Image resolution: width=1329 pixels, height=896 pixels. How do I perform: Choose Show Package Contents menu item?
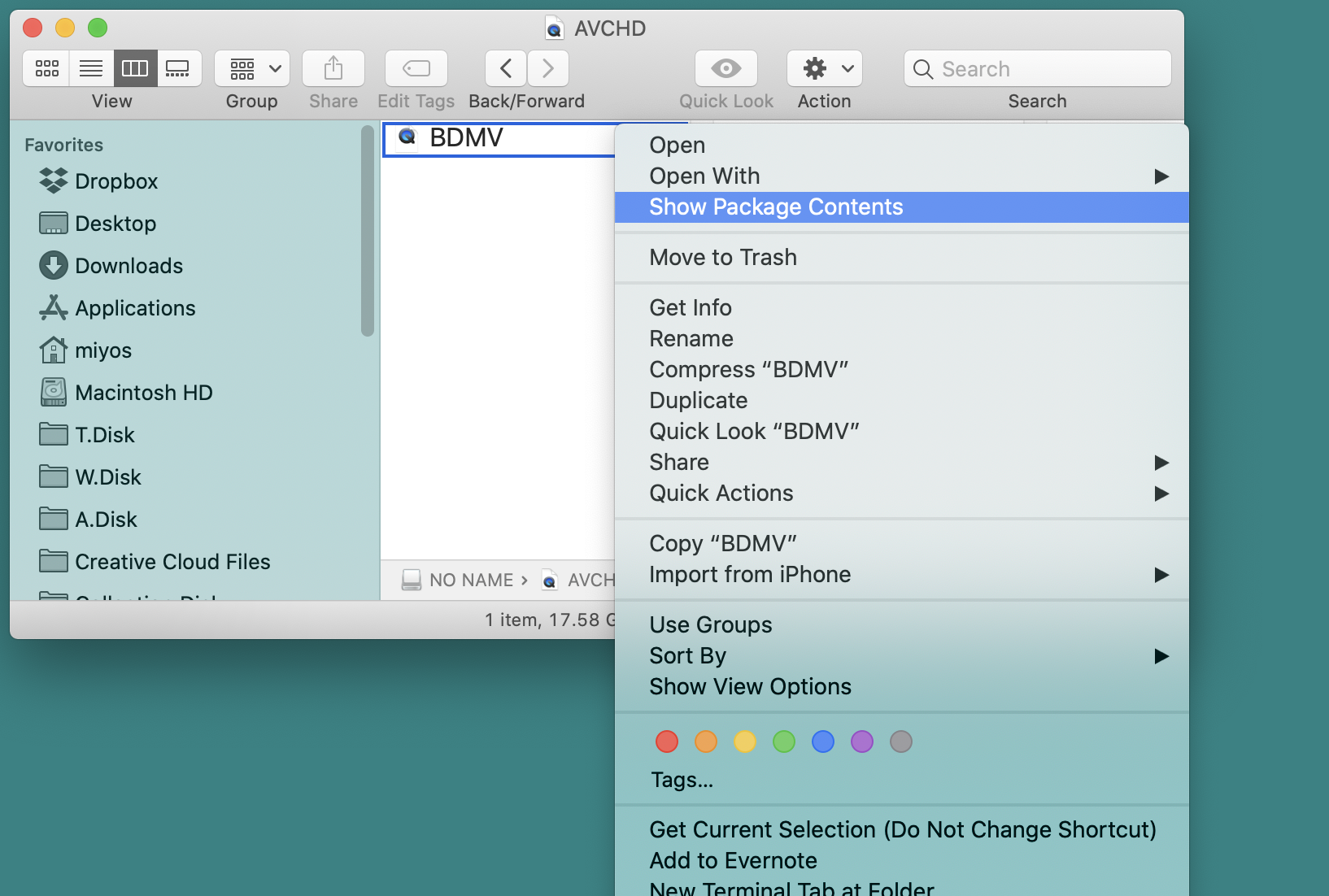pos(776,207)
